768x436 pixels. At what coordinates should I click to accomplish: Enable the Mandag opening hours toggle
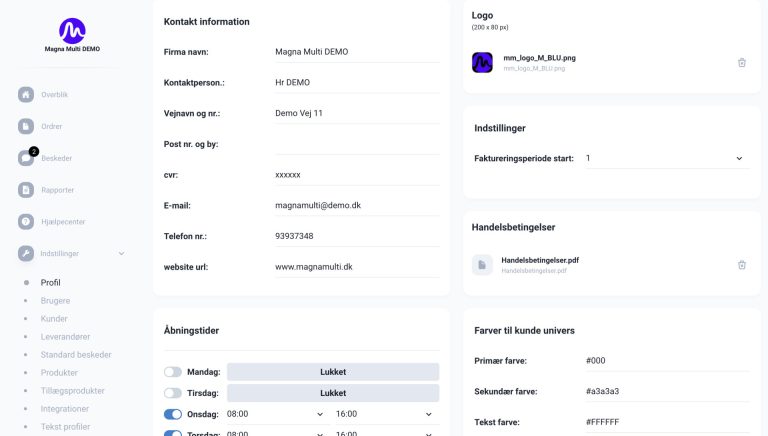click(173, 372)
